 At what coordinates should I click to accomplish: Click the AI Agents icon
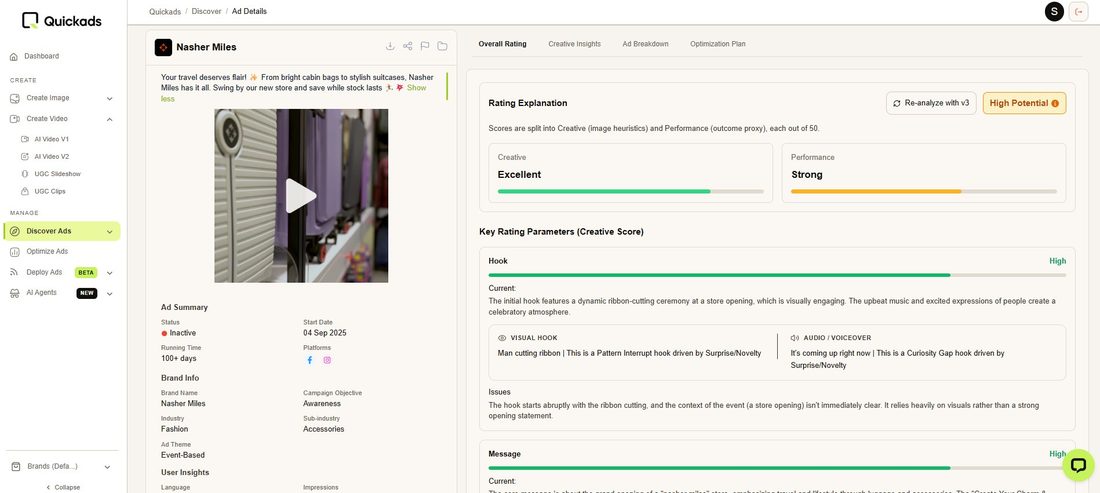pyautogui.click(x=15, y=293)
